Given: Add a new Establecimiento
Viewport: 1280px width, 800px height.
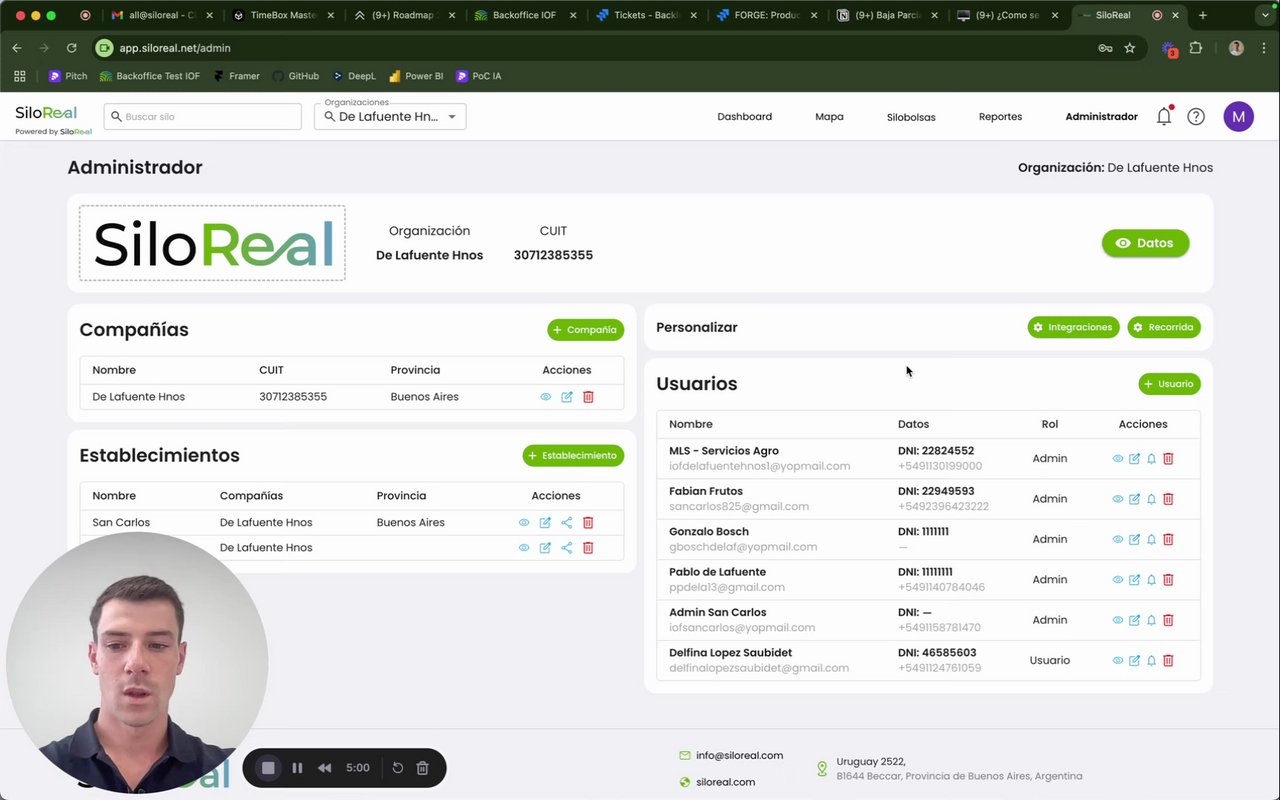Looking at the screenshot, I should 573,456.
